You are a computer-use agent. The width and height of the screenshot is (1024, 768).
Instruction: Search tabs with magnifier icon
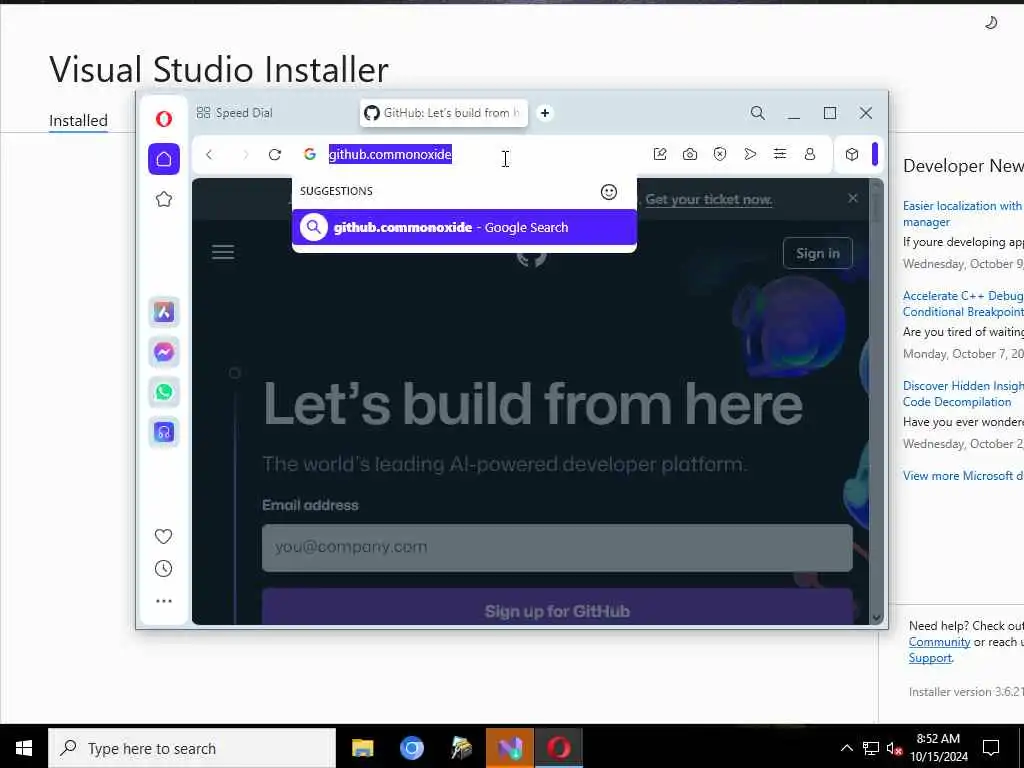point(758,113)
